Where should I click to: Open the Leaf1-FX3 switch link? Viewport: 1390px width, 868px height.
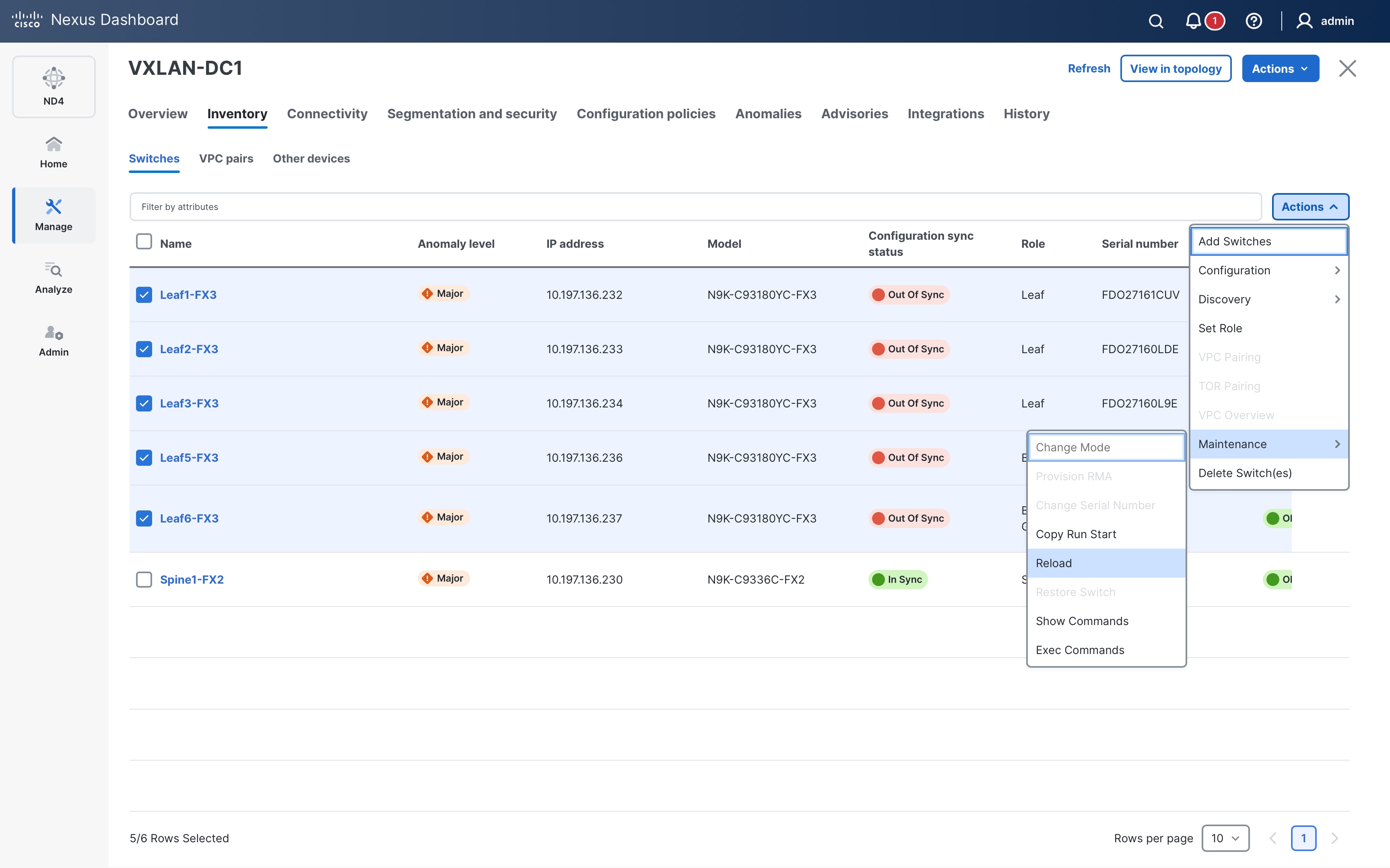188,294
